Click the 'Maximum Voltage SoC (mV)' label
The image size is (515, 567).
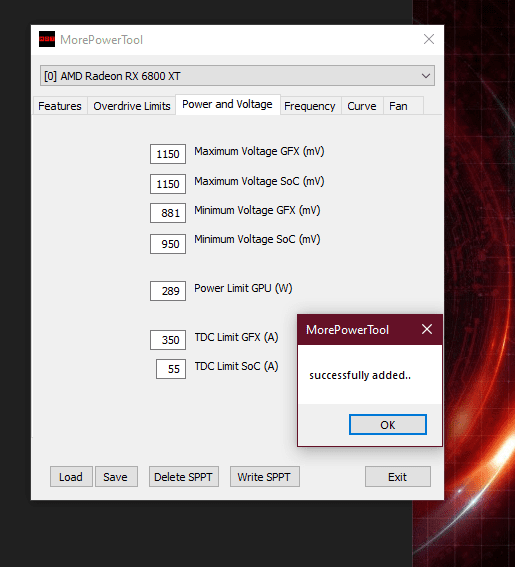(x=259, y=181)
